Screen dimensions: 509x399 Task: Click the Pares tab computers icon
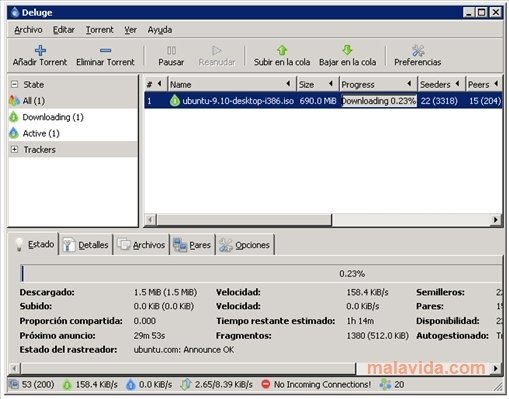[x=180, y=245]
